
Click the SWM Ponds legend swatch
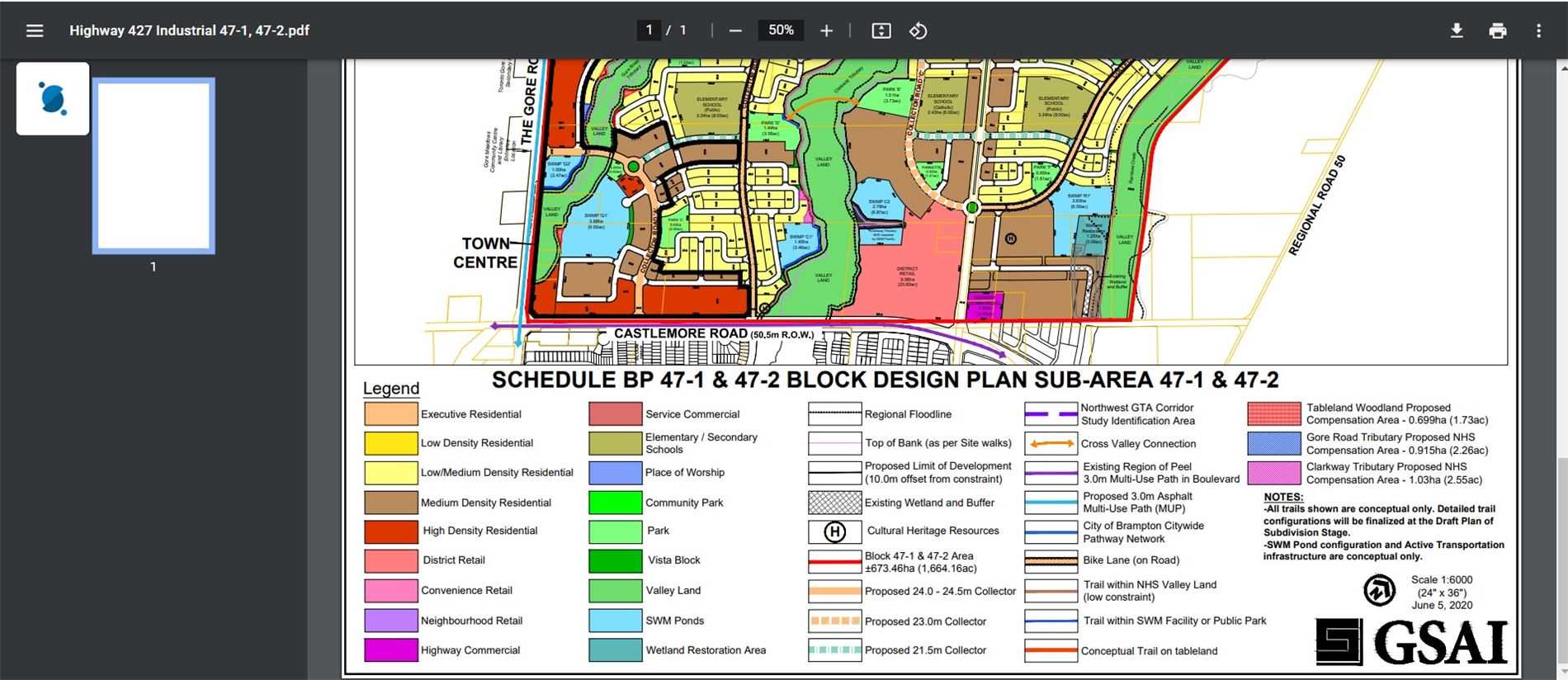[616, 621]
